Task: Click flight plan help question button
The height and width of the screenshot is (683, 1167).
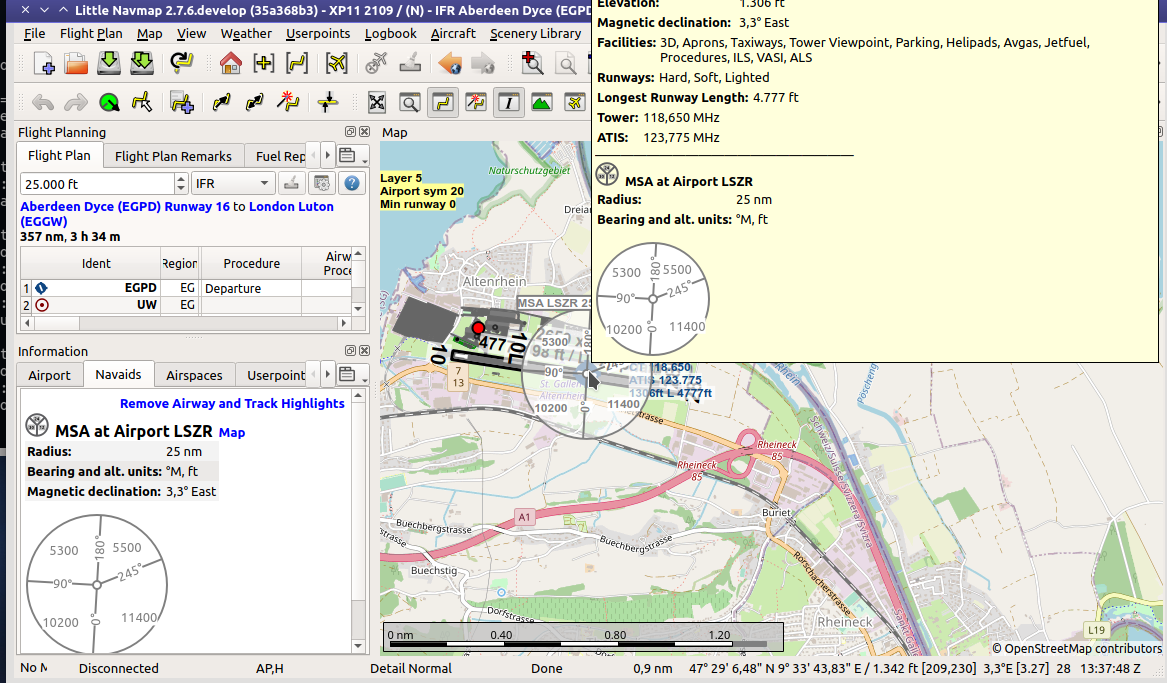Action: (352, 183)
